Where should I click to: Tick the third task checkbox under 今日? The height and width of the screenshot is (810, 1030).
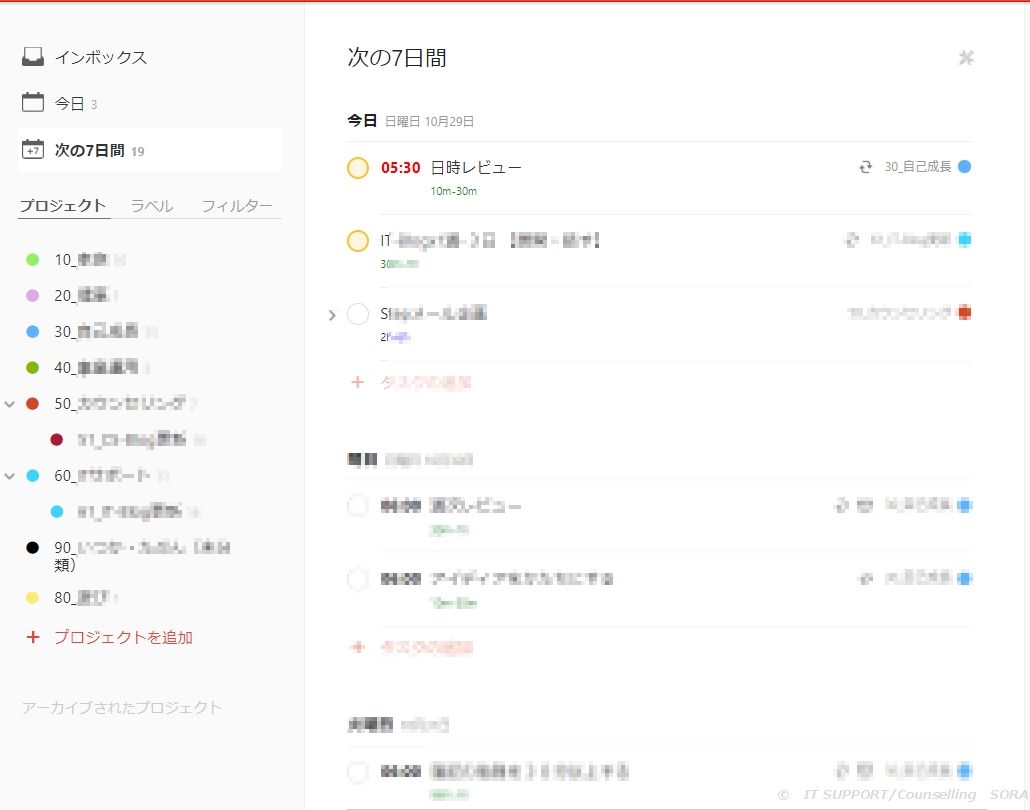(x=358, y=314)
